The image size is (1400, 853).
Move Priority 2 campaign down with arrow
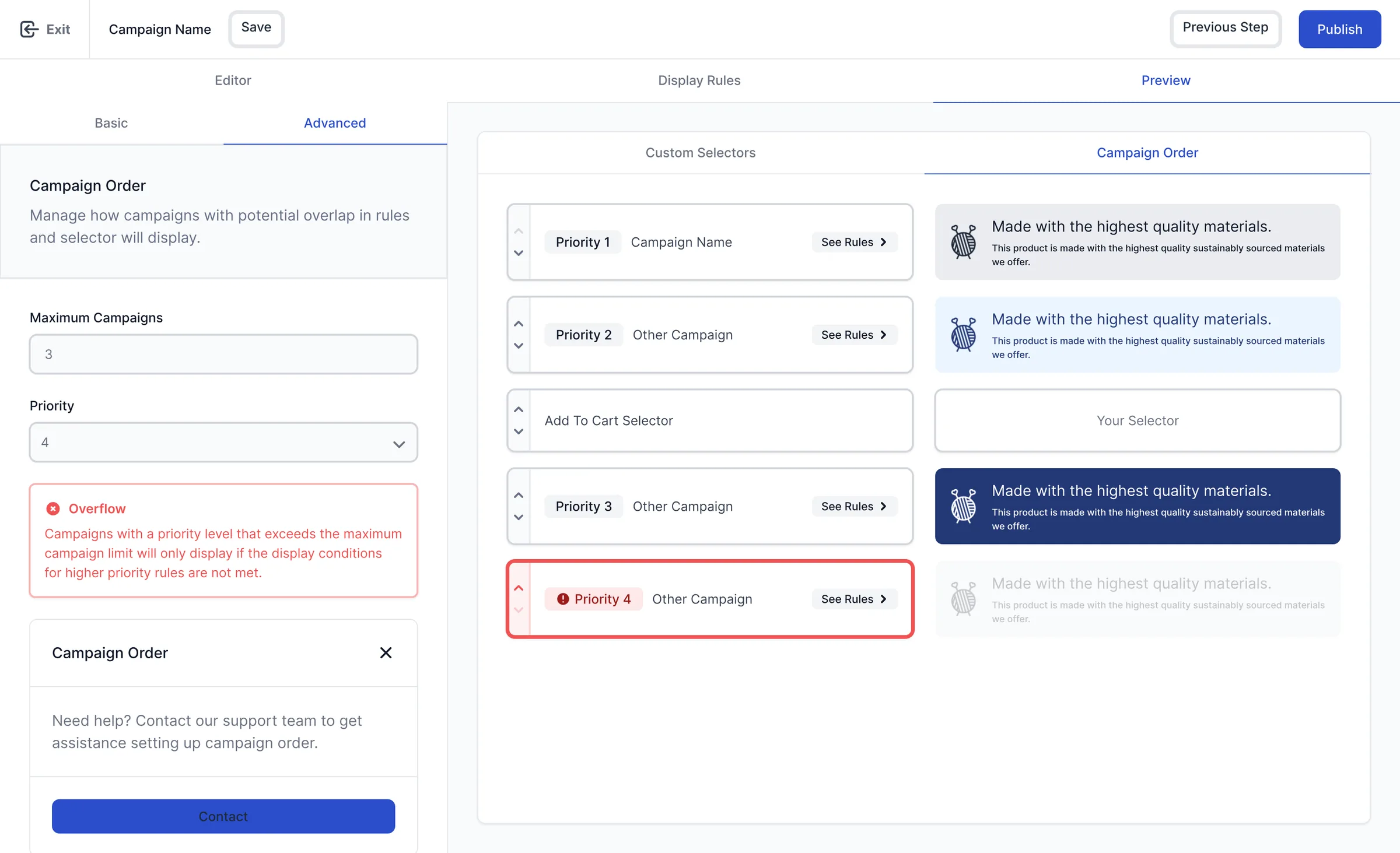coord(519,346)
